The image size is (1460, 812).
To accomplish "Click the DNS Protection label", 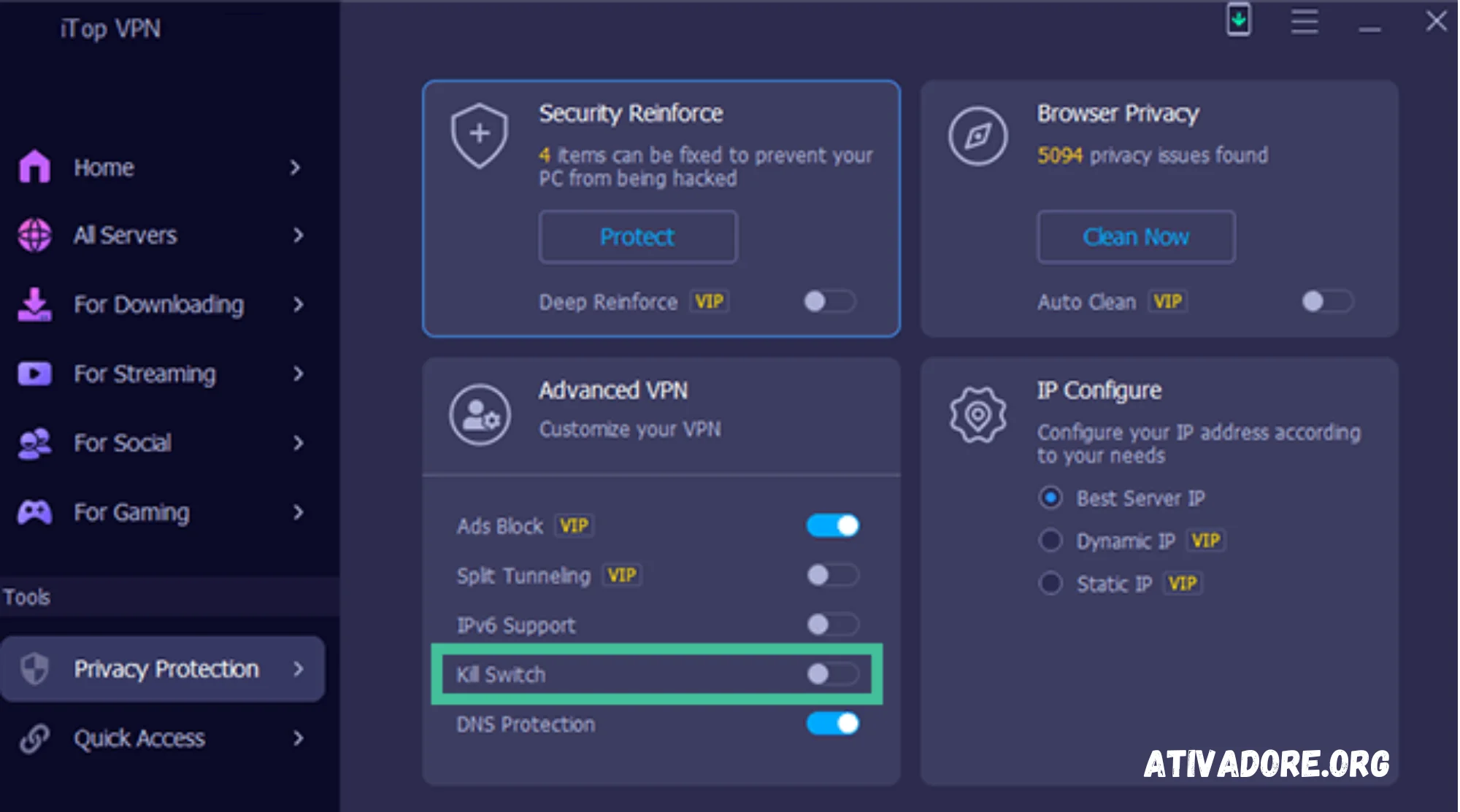I will pos(526,724).
